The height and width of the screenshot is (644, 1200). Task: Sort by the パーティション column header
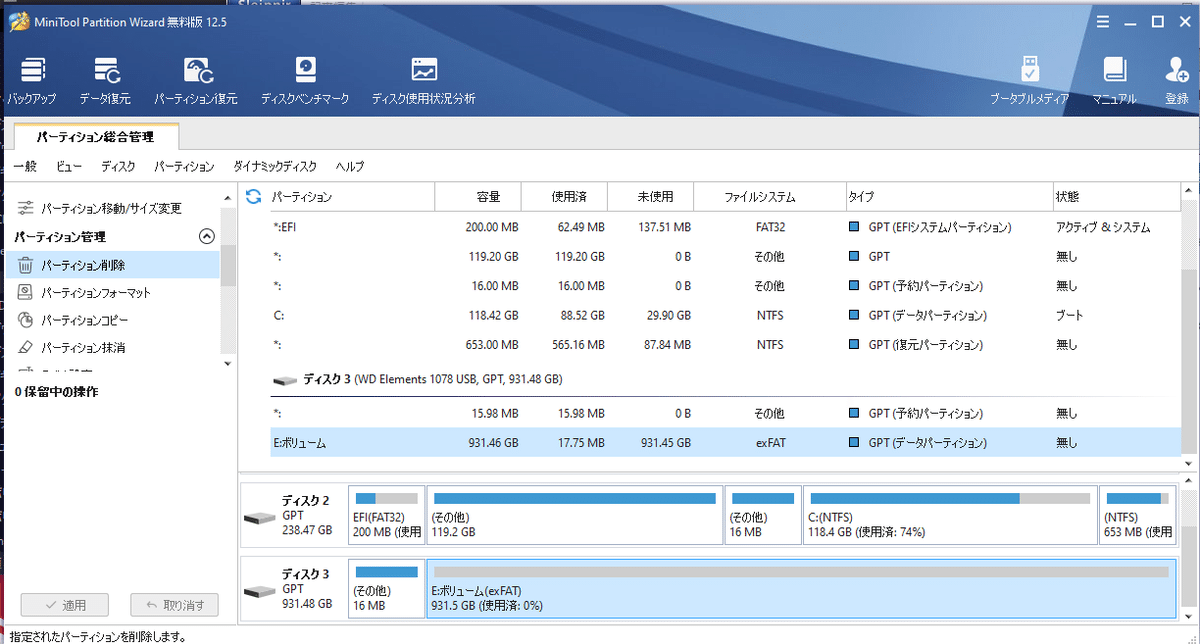pos(353,197)
